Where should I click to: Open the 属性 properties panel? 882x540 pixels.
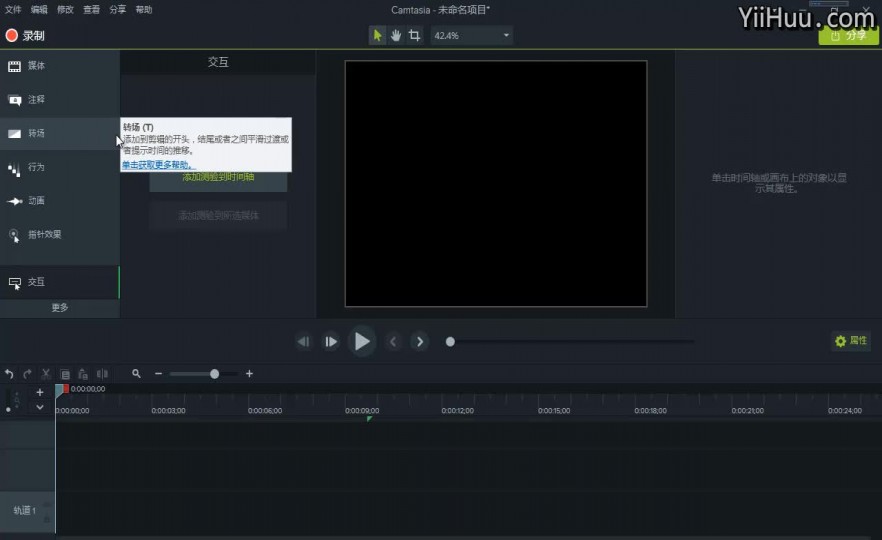[850, 341]
